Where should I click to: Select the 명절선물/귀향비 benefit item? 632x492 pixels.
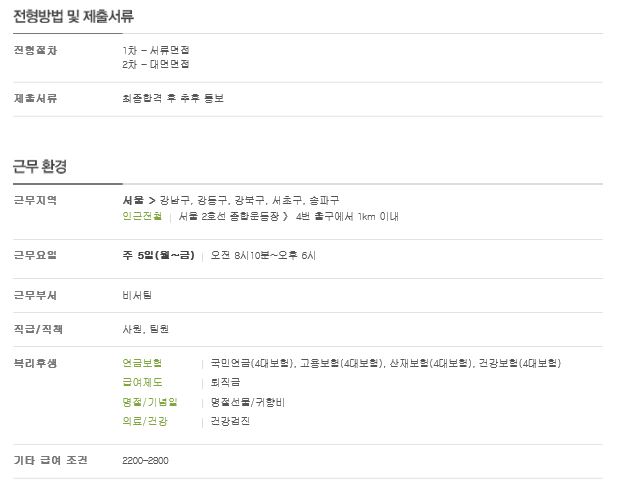pos(248,401)
